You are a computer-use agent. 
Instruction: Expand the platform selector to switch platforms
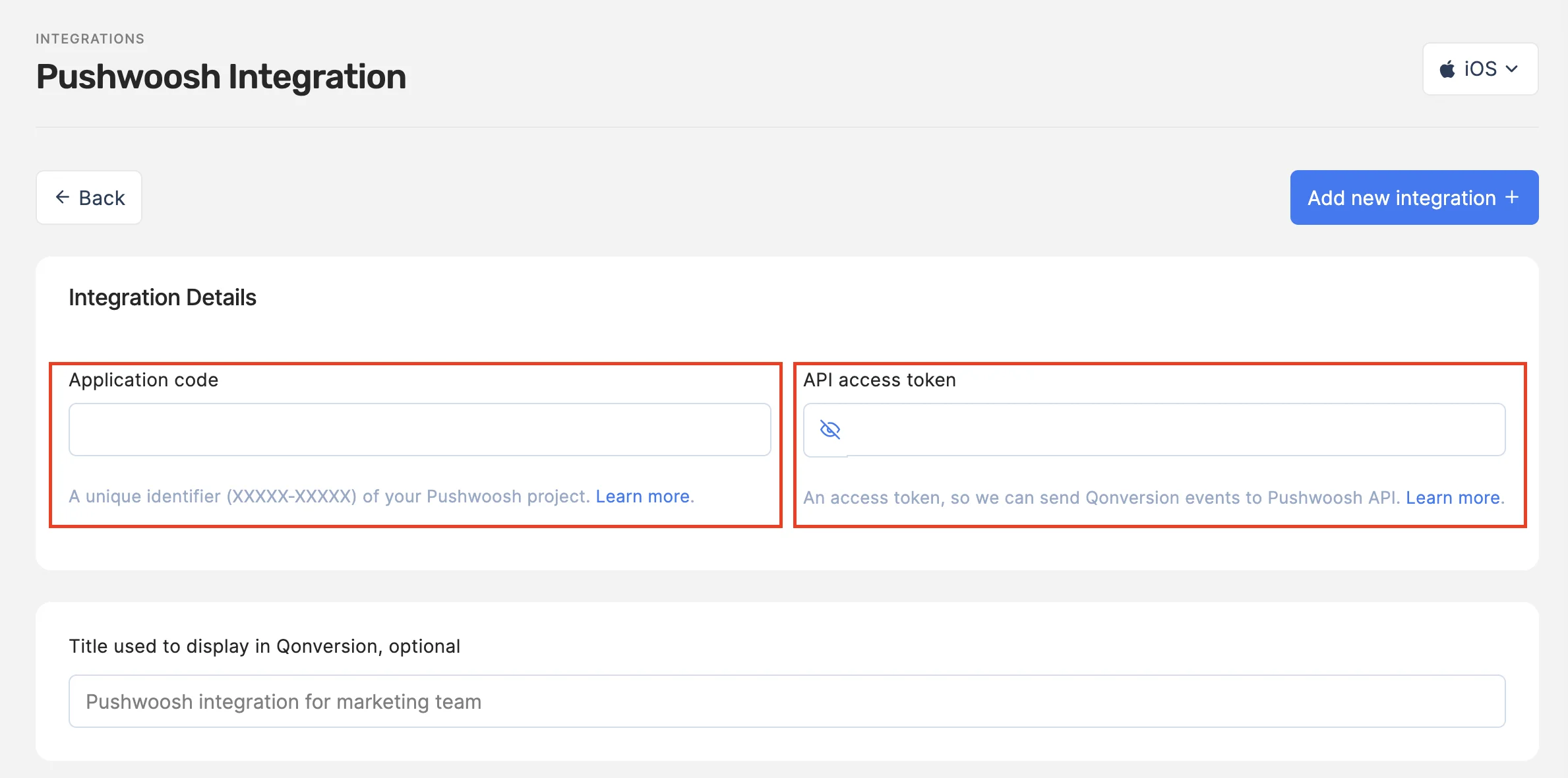(x=1480, y=69)
